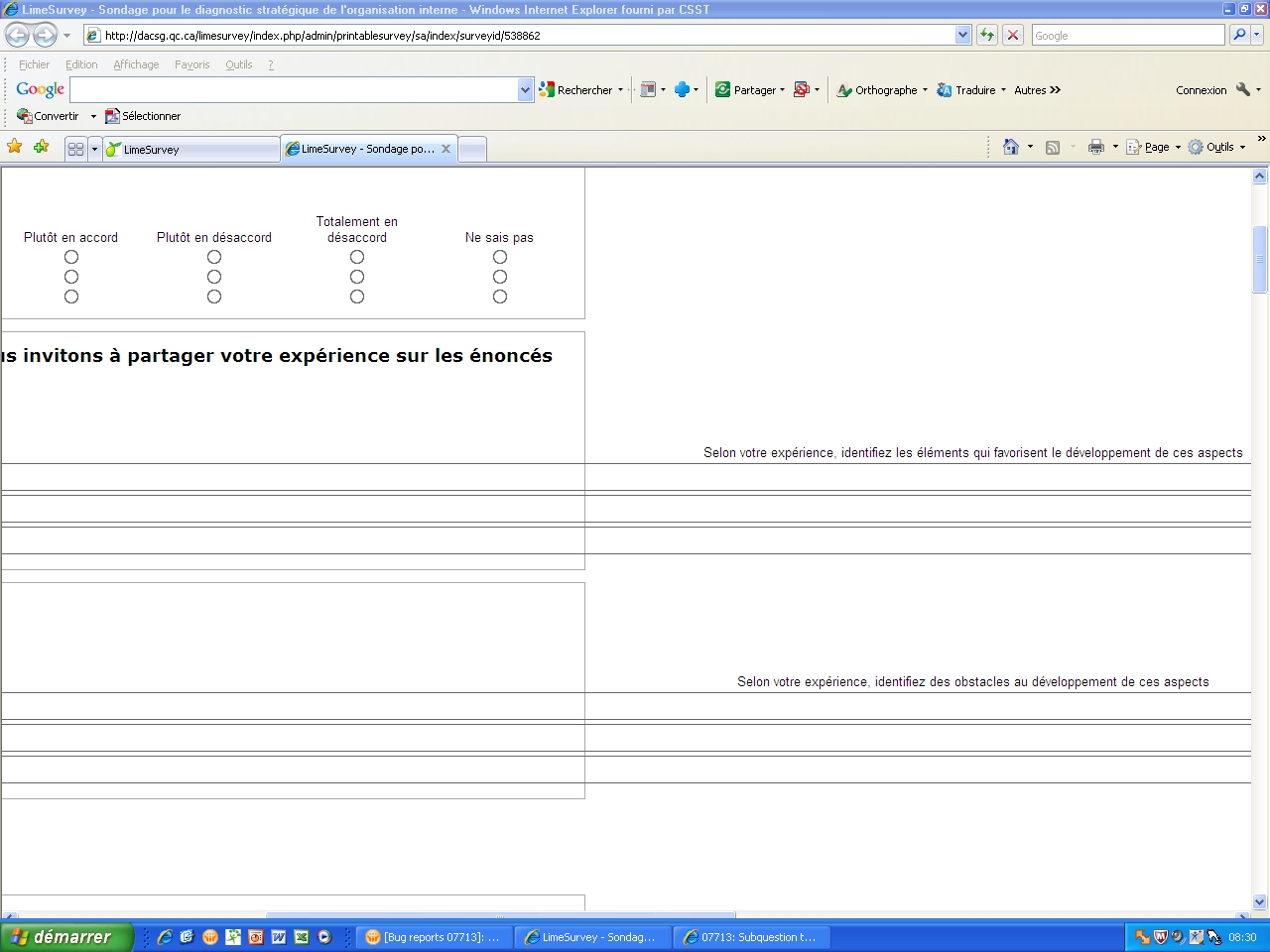This screenshot has height=952, width=1270.
Task: Open the Outils command bar menu
Action: (1216, 147)
